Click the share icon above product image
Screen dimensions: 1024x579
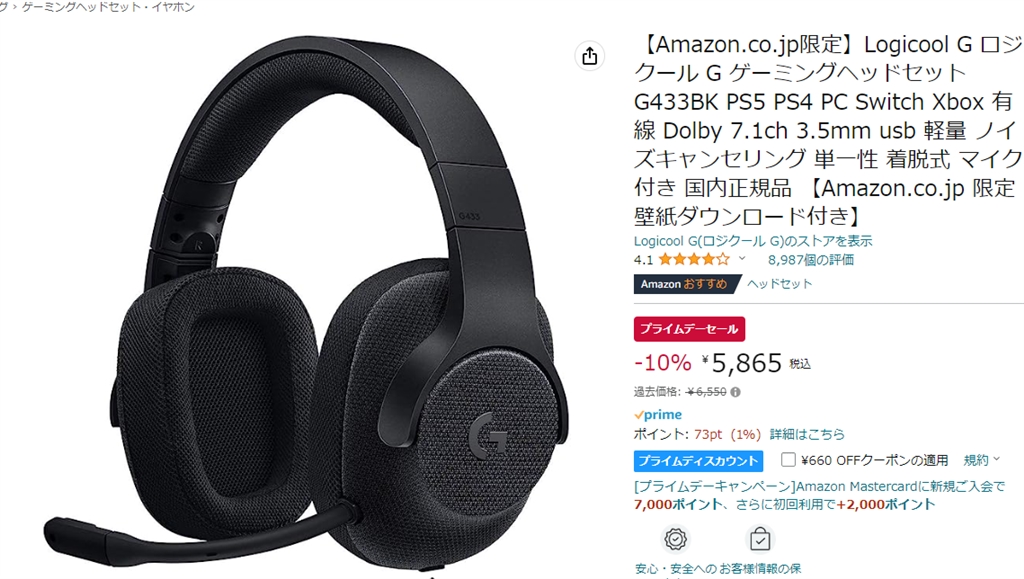click(x=590, y=56)
